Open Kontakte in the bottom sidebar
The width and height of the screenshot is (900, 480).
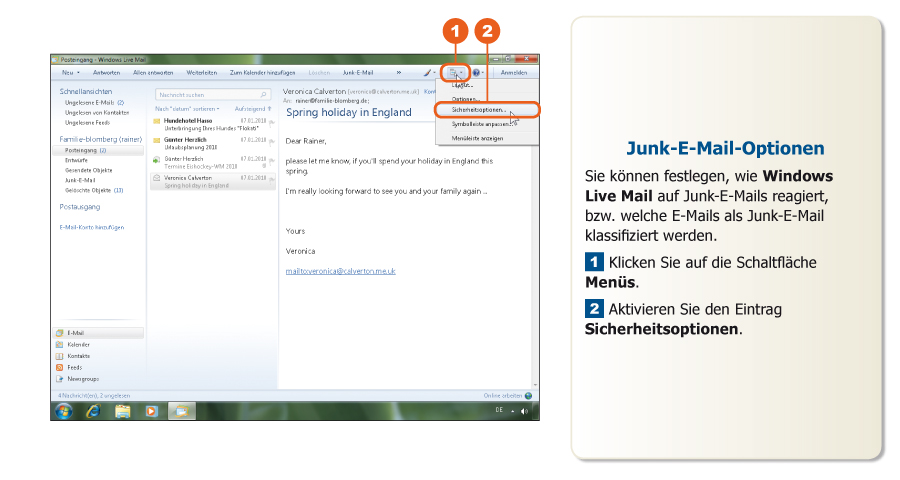[x=78, y=356]
